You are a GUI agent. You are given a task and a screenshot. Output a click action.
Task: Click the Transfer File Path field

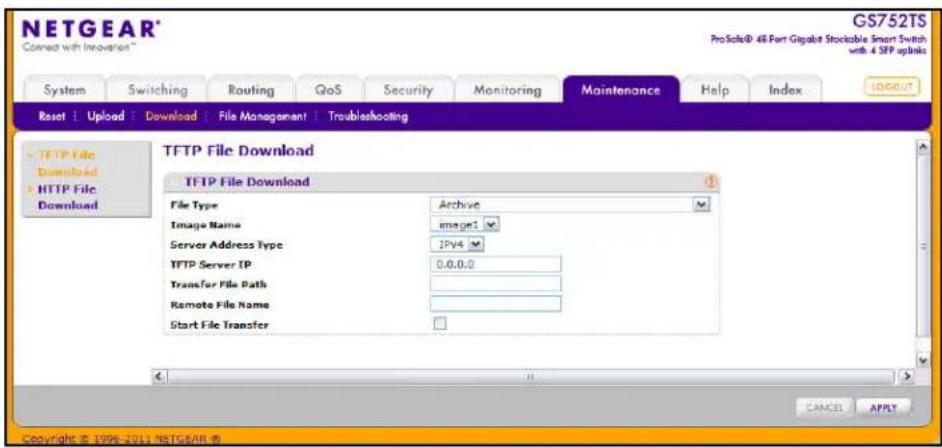pos(496,283)
